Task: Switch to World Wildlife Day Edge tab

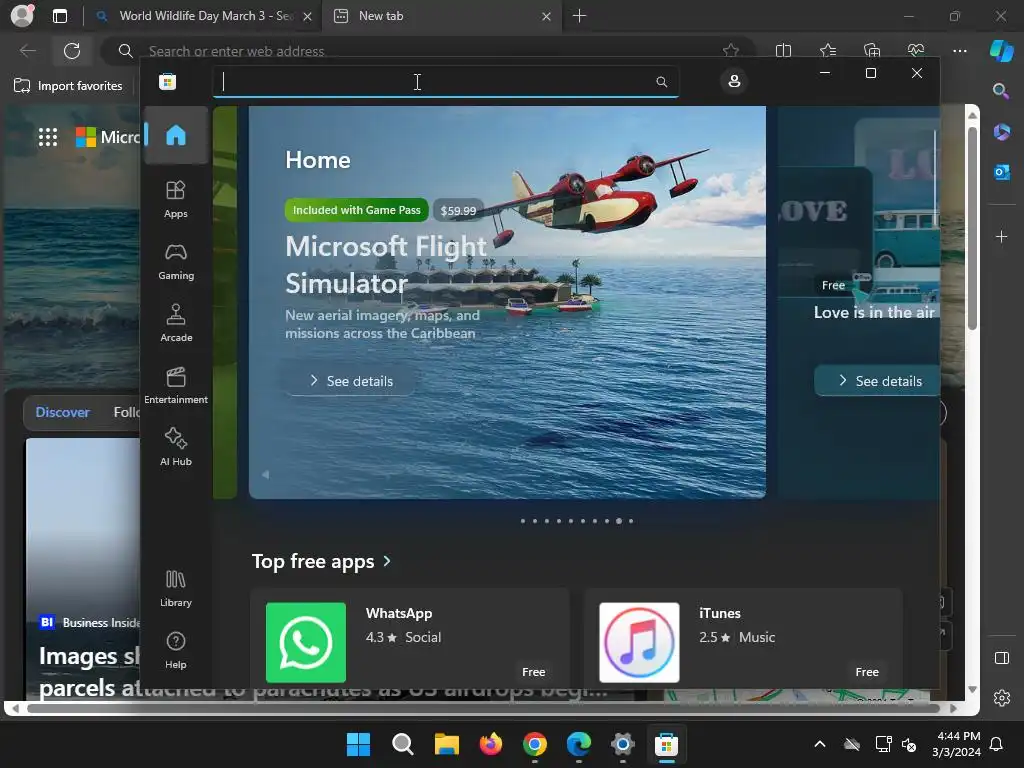Action: click(x=204, y=16)
